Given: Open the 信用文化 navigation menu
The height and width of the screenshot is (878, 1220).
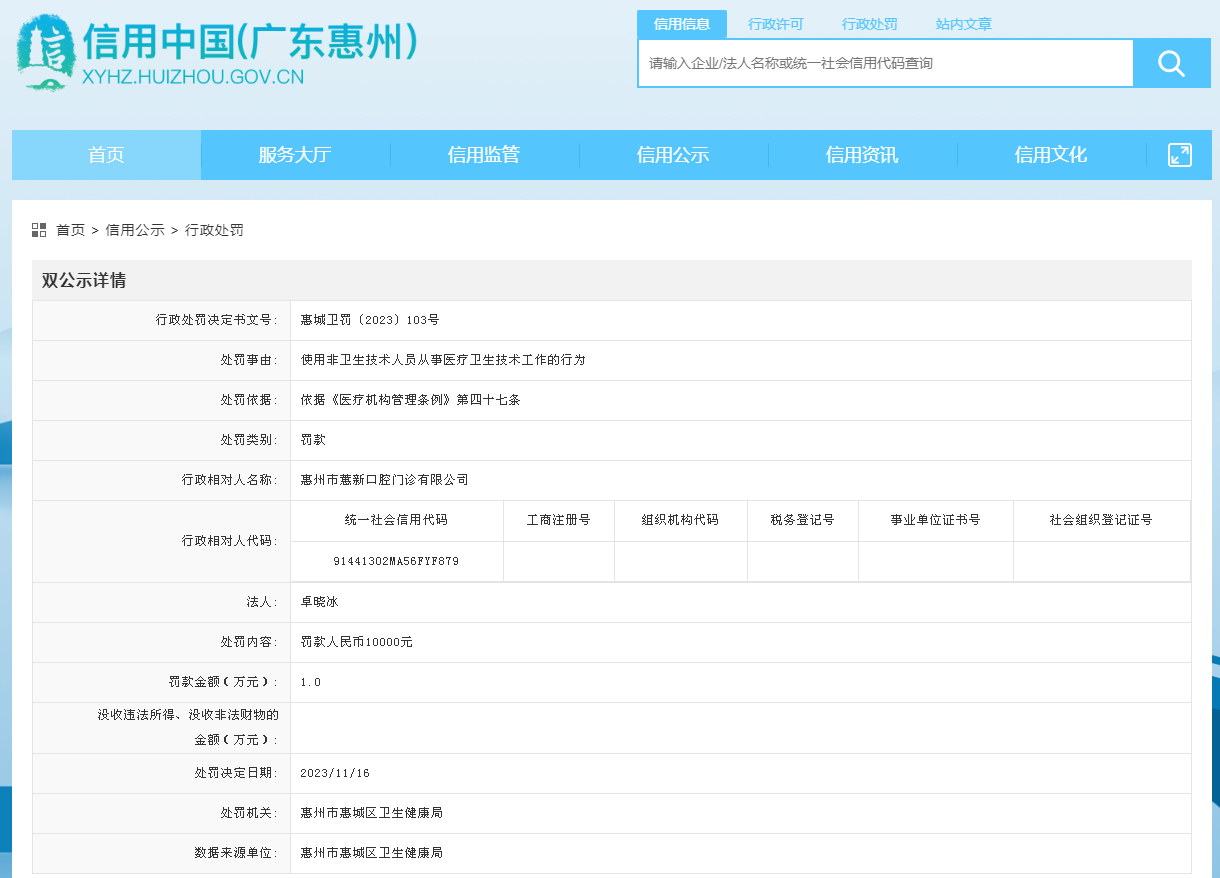Looking at the screenshot, I should [1051, 155].
